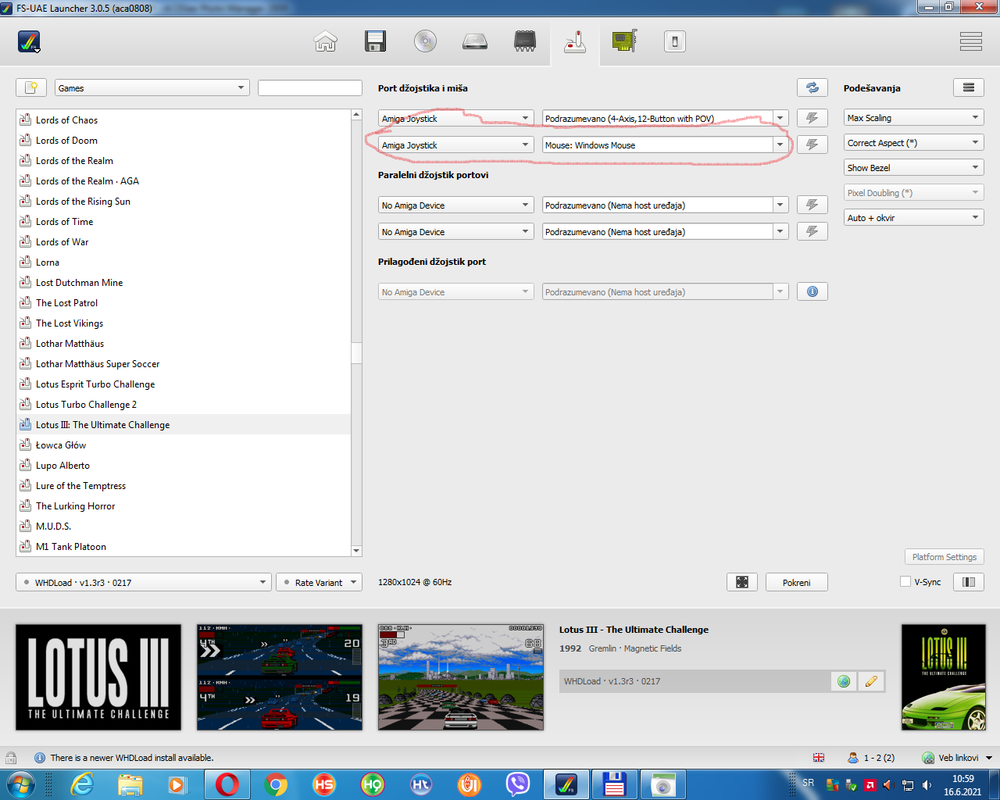Open the hamburger menu in top right
1000x800 pixels.
coord(970,42)
